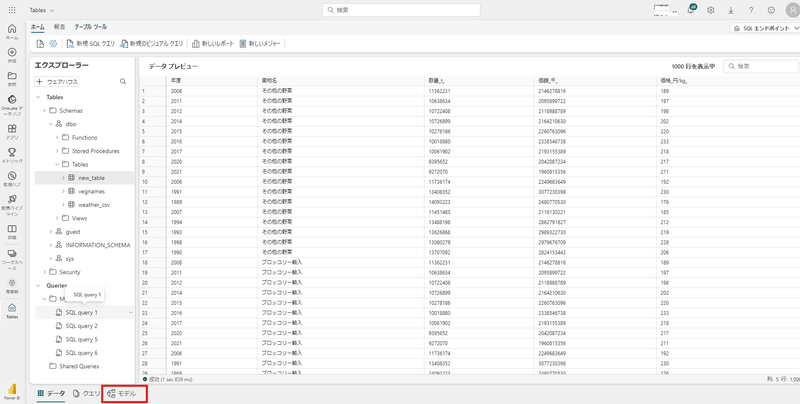The height and width of the screenshot is (404, 800).
Task: Switch to the Reporting ribbon tab
Action: 59,27
